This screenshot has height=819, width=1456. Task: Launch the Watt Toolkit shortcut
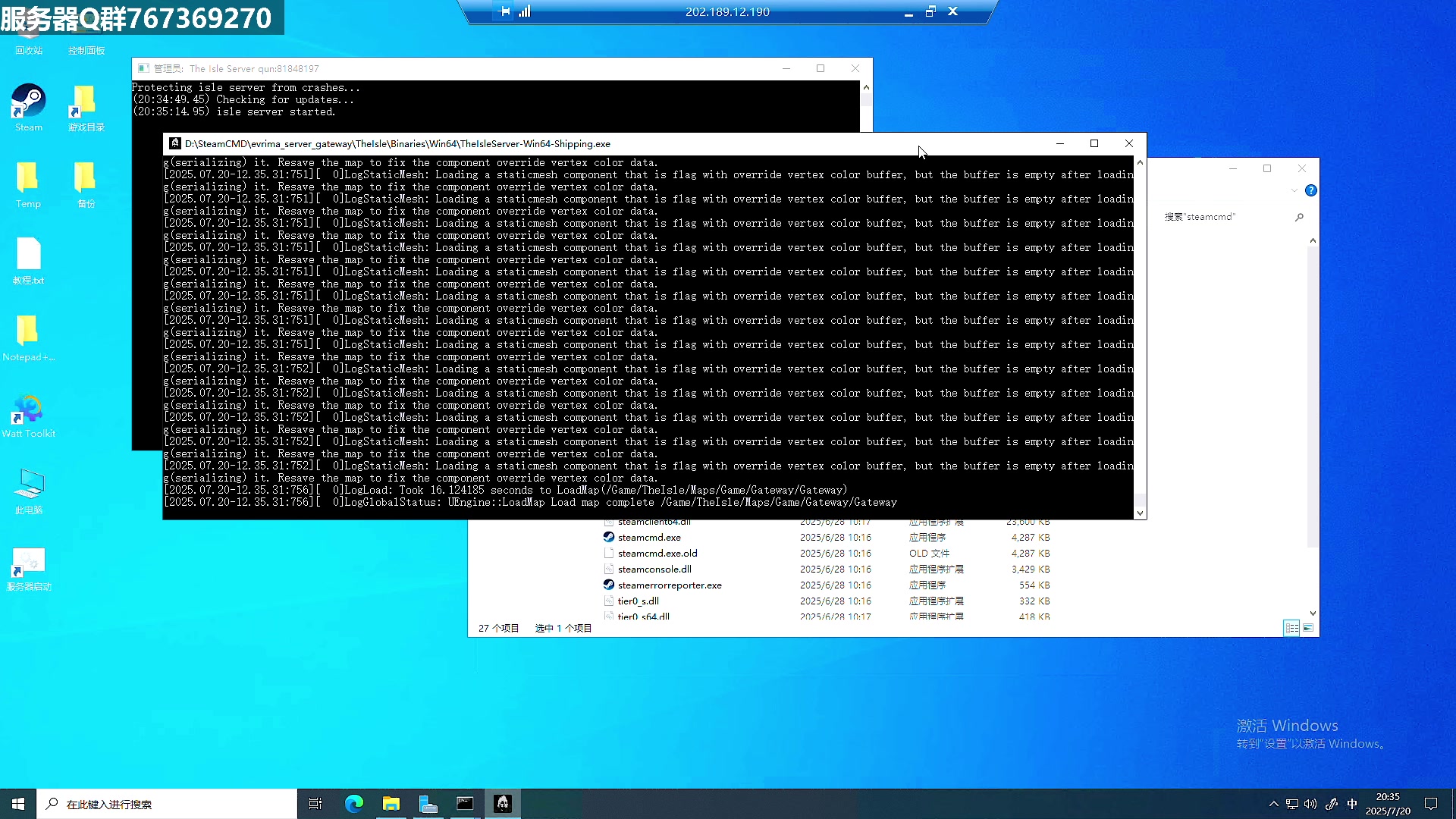point(28,414)
